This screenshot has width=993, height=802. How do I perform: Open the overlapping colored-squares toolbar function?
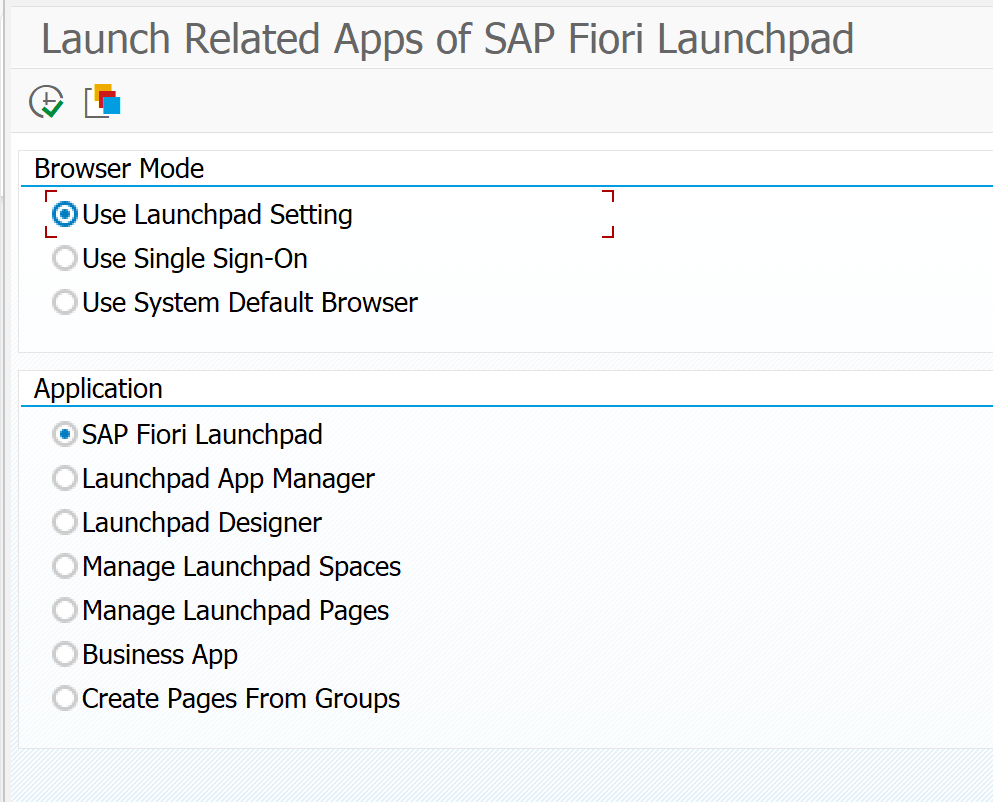point(103,100)
